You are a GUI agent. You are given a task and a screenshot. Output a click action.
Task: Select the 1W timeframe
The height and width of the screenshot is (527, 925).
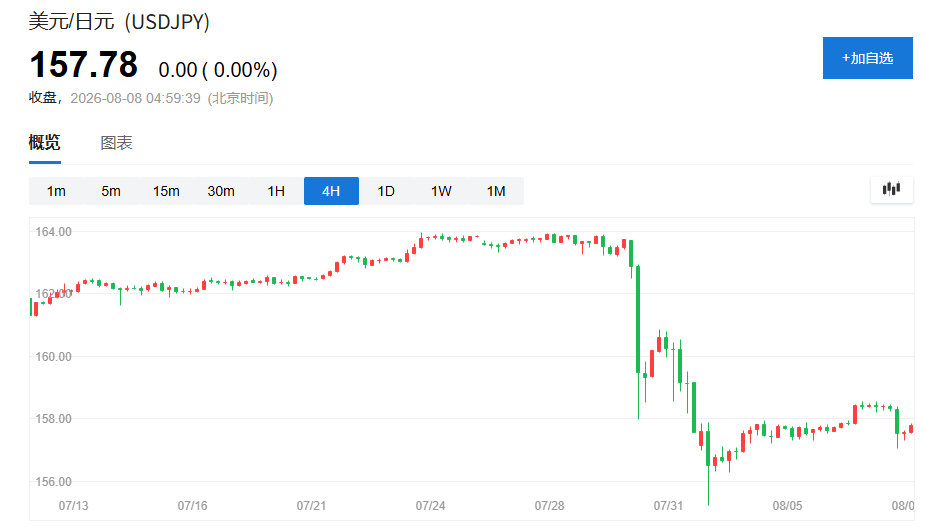click(x=441, y=191)
